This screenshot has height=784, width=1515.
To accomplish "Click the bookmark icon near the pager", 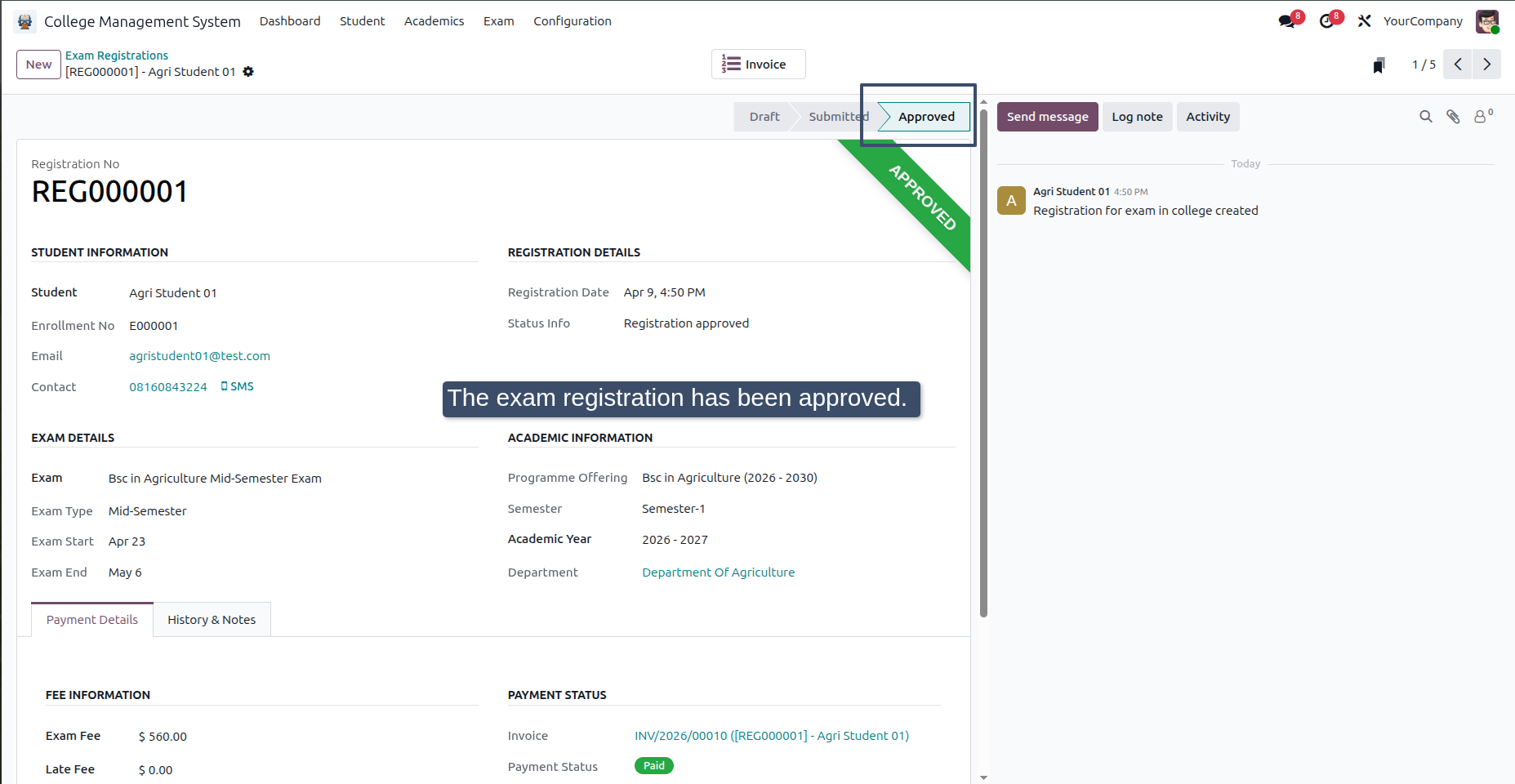I will pyautogui.click(x=1379, y=65).
